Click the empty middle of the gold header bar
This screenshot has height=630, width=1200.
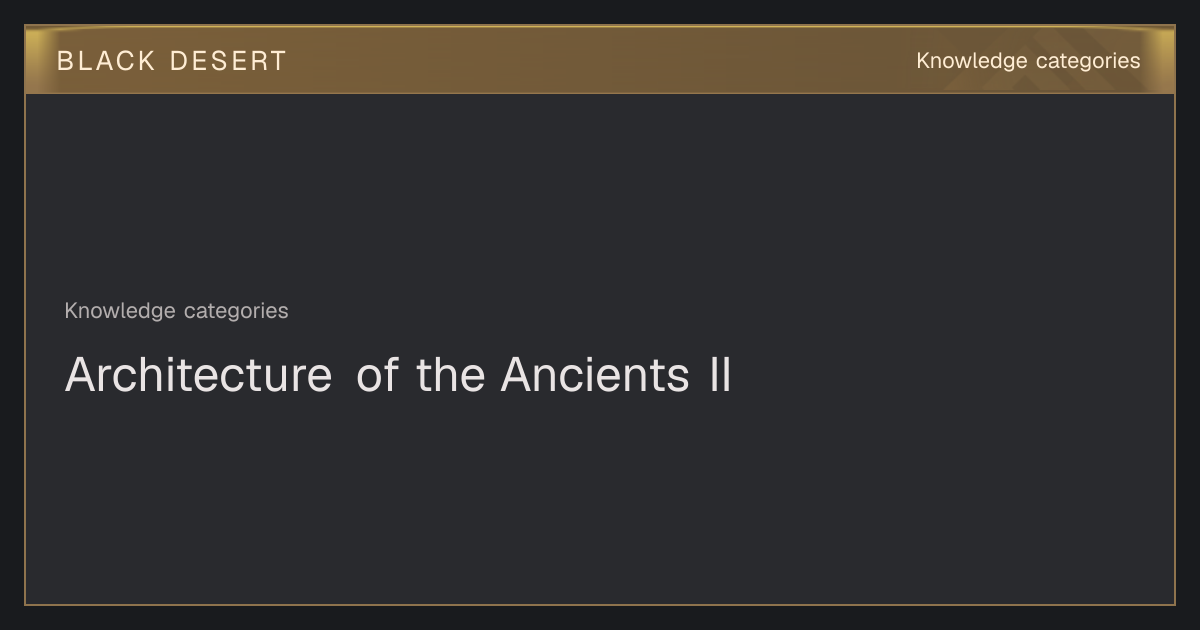(600, 60)
